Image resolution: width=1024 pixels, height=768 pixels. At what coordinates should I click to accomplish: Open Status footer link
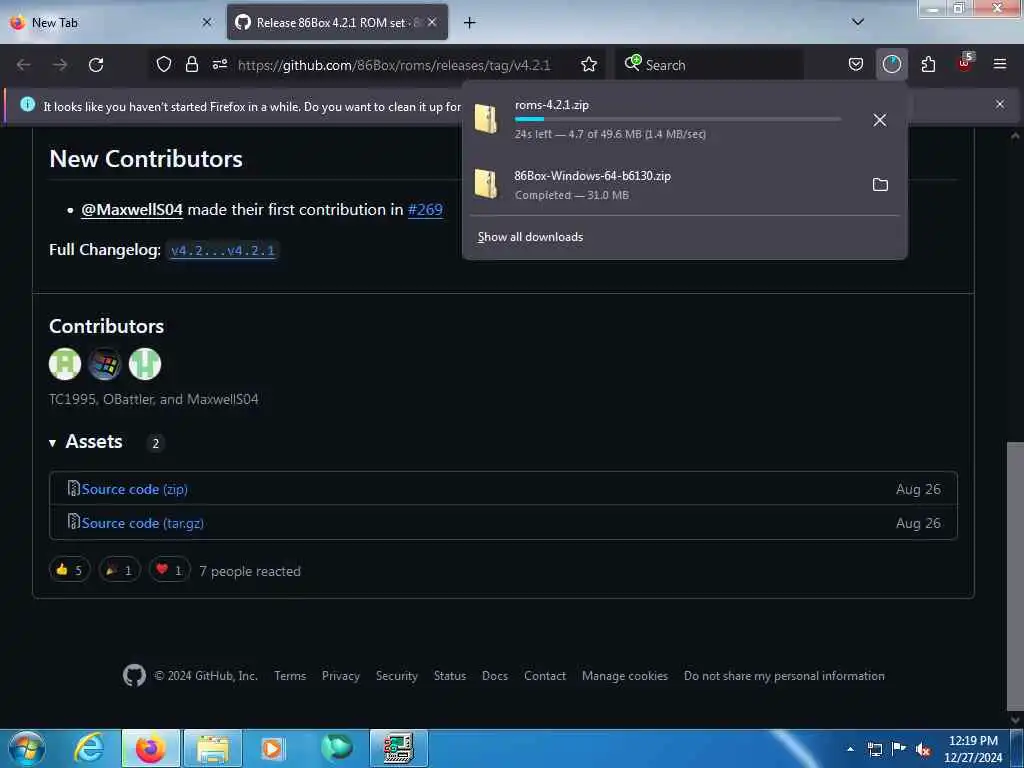[x=450, y=676]
